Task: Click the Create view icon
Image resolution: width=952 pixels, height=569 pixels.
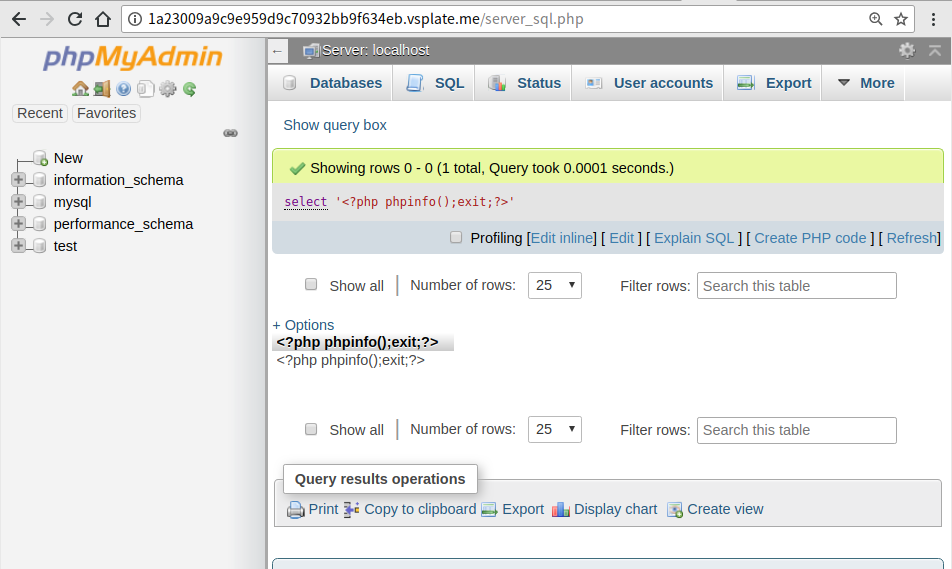Action: pyautogui.click(x=675, y=509)
